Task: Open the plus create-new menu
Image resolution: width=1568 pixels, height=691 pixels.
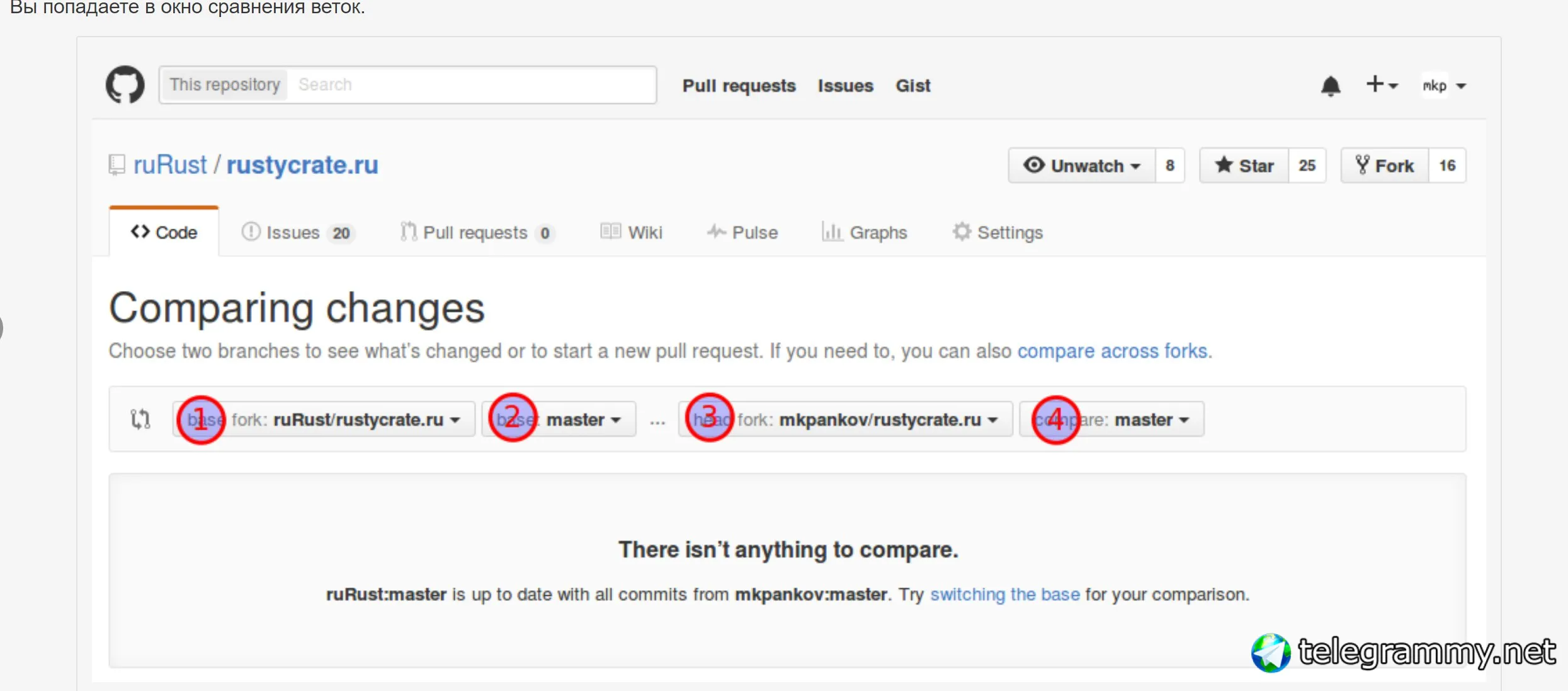Action: [1382, 84]
